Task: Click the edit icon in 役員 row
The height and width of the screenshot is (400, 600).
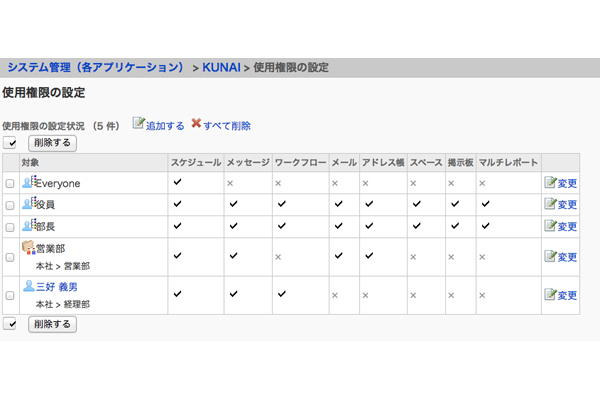Action: tap(550, 203)
